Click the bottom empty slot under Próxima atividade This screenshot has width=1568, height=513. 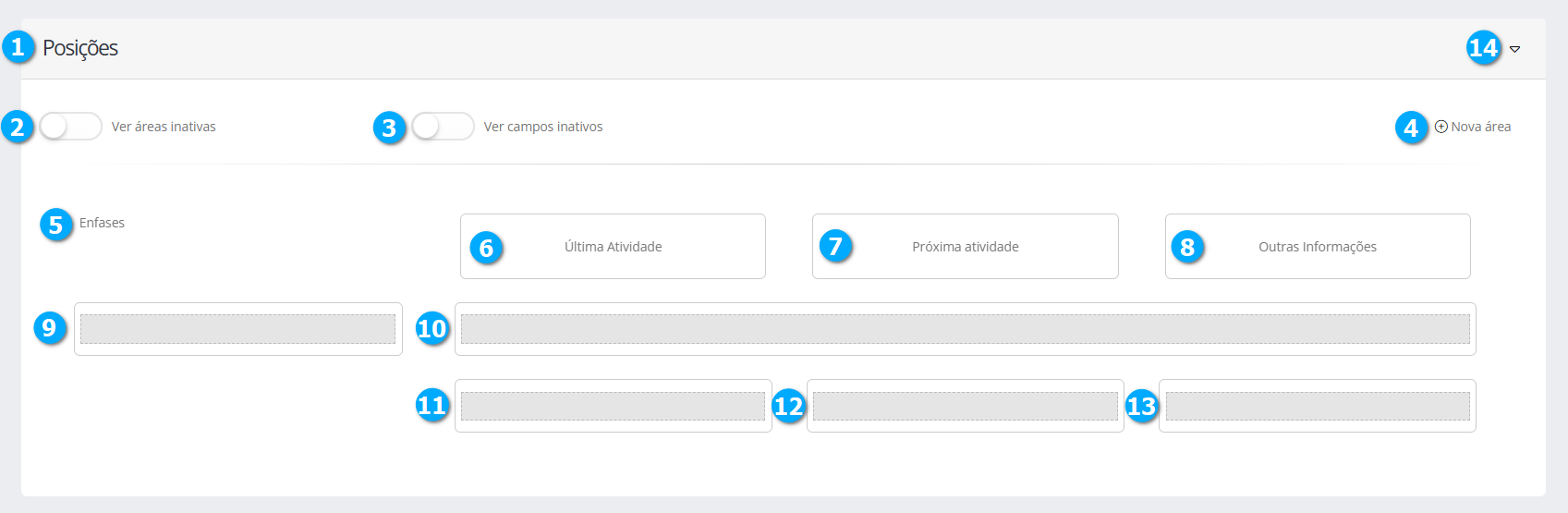(965, 406)
